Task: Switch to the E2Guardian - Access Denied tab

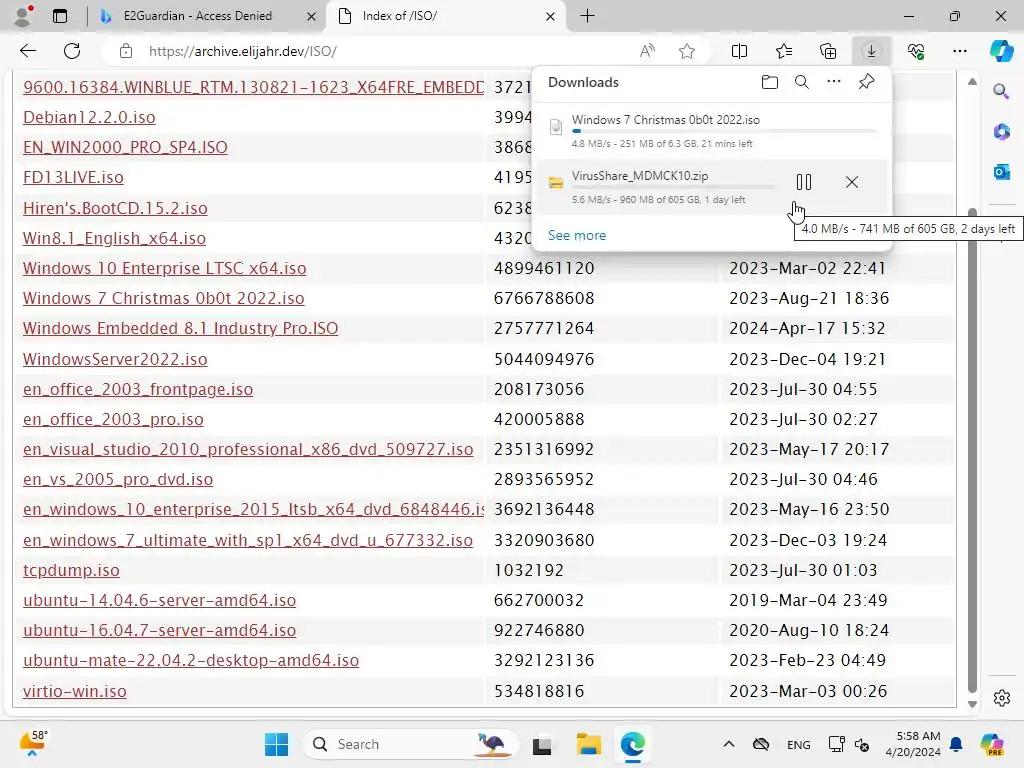Action: 197,16
